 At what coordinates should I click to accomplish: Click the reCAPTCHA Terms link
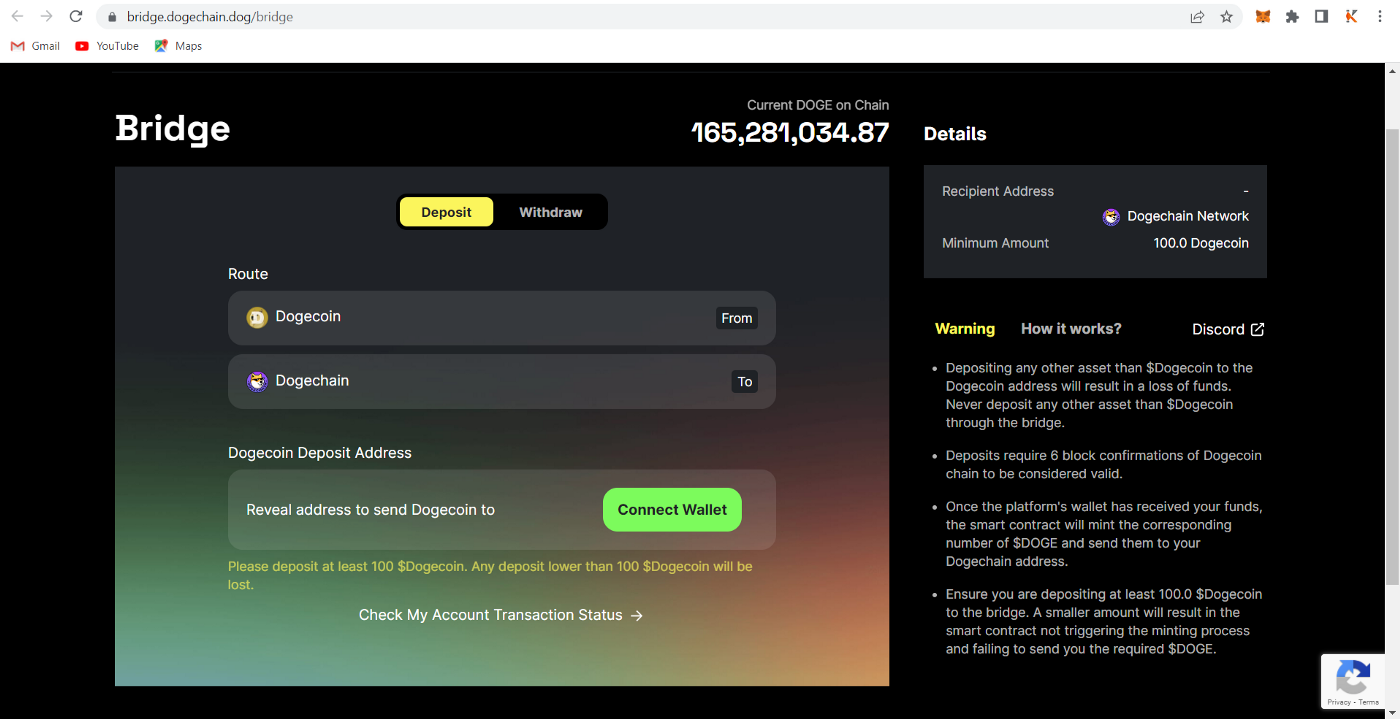click(x=1370, y=702)
